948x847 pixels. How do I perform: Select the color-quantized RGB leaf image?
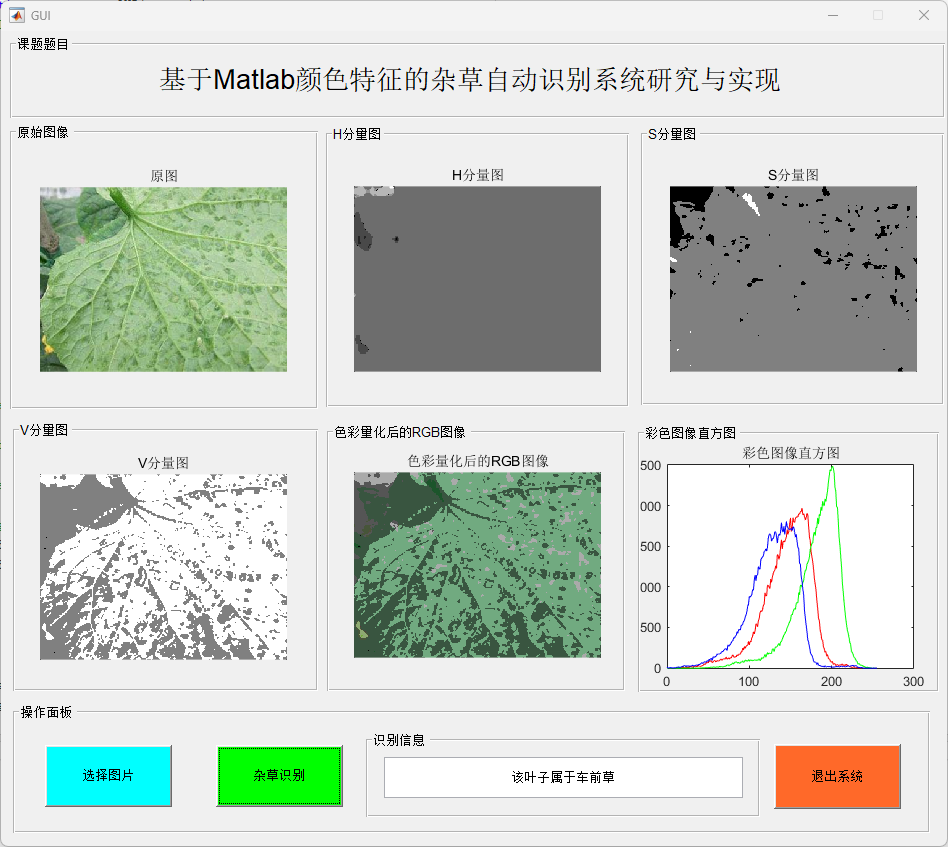click(x=477, y=565)
